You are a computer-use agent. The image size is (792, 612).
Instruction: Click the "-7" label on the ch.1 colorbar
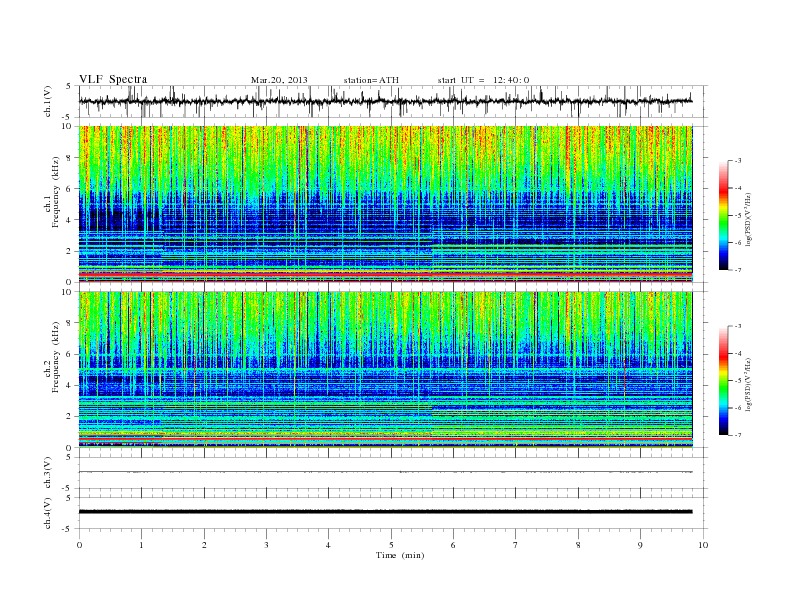pos(738,270)
